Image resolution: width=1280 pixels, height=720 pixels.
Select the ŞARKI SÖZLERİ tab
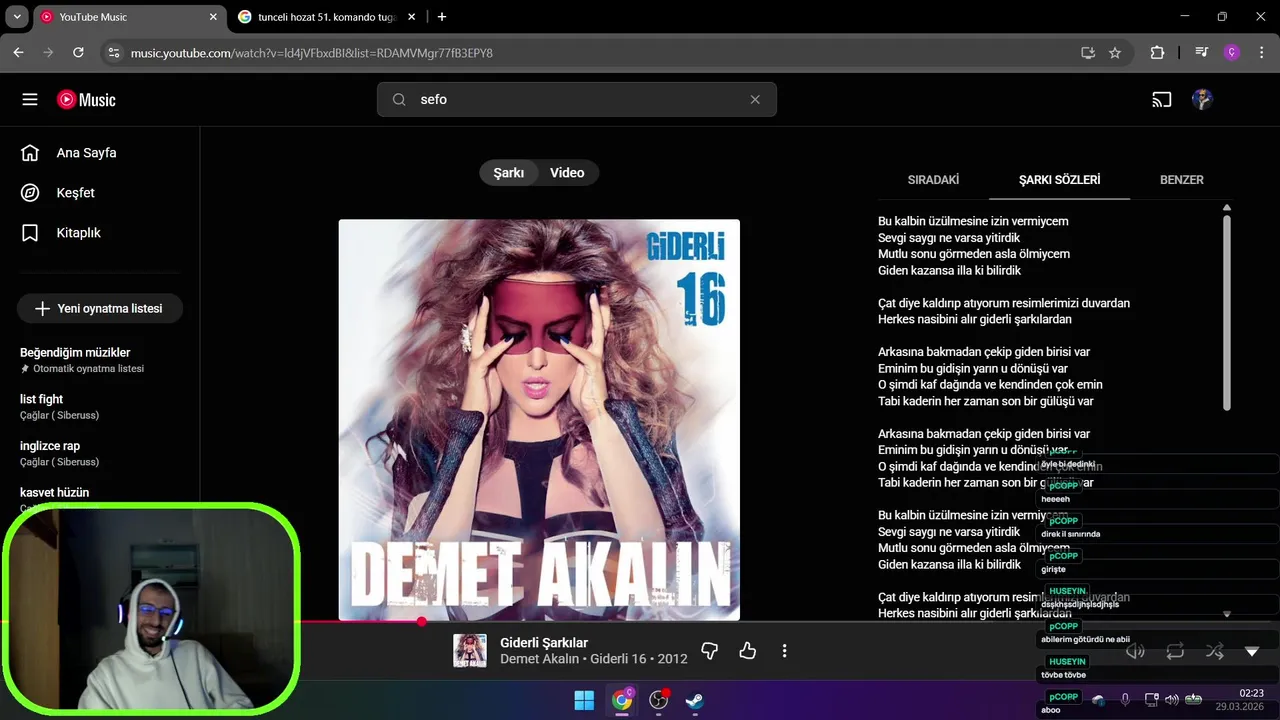click(x=1059, y=180)
